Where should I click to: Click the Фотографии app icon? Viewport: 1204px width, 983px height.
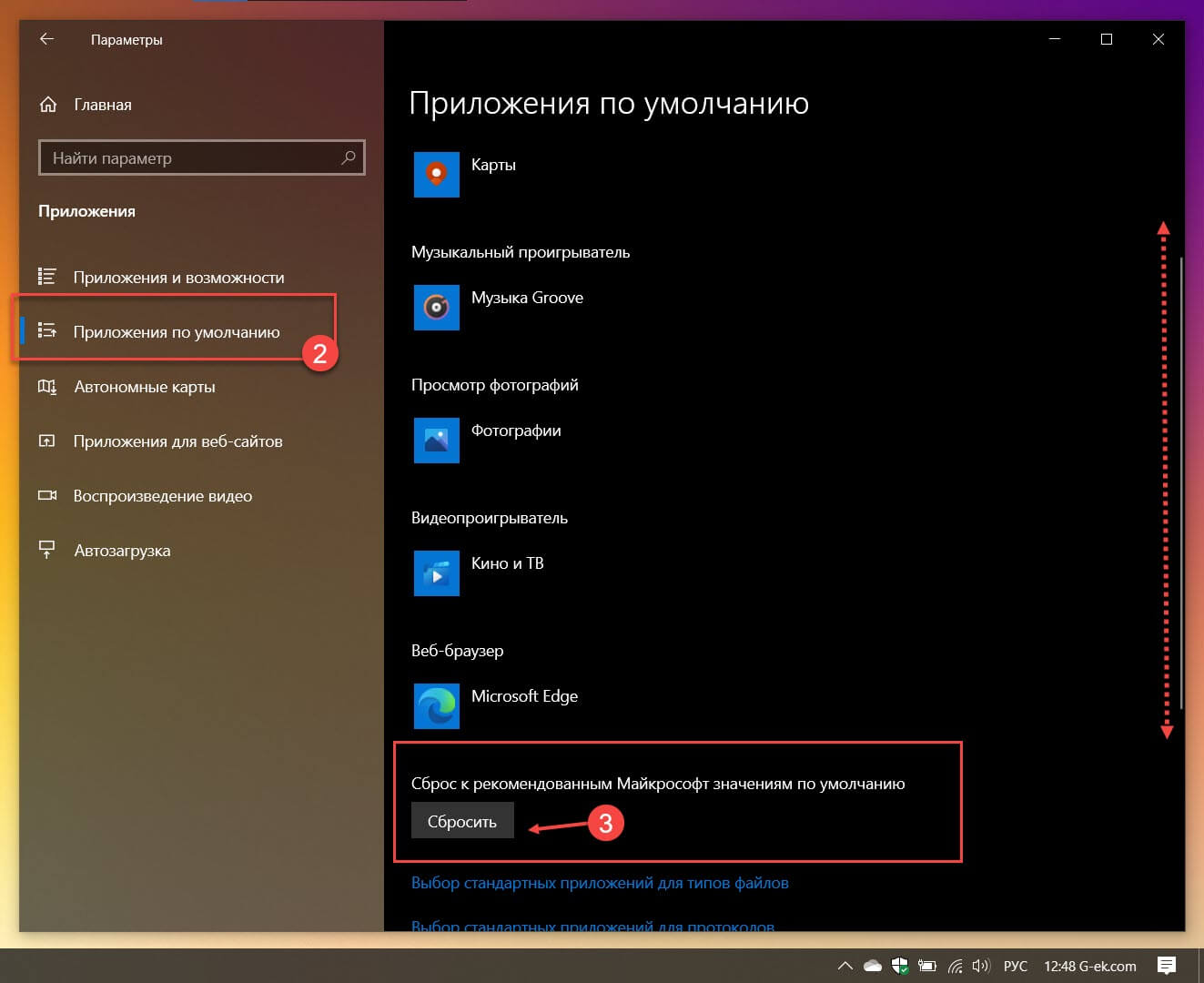437,441
